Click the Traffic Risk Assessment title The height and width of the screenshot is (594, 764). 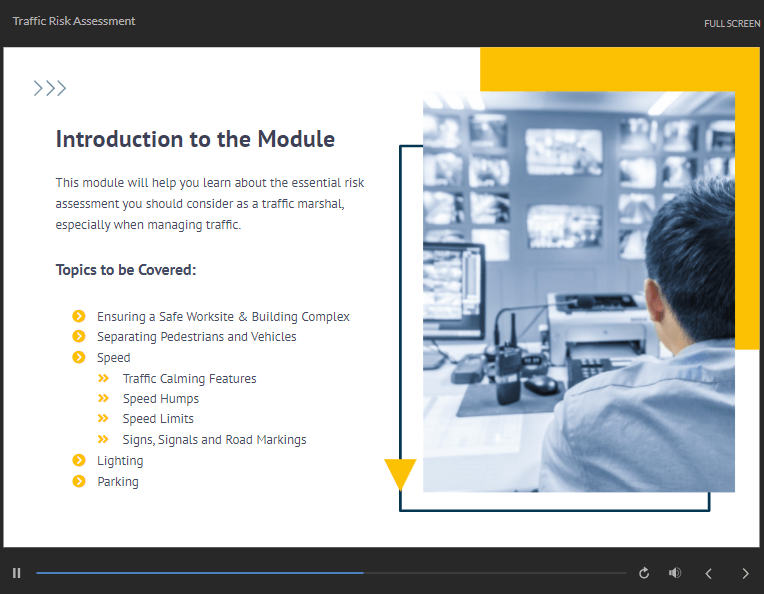tap(74, 21)
